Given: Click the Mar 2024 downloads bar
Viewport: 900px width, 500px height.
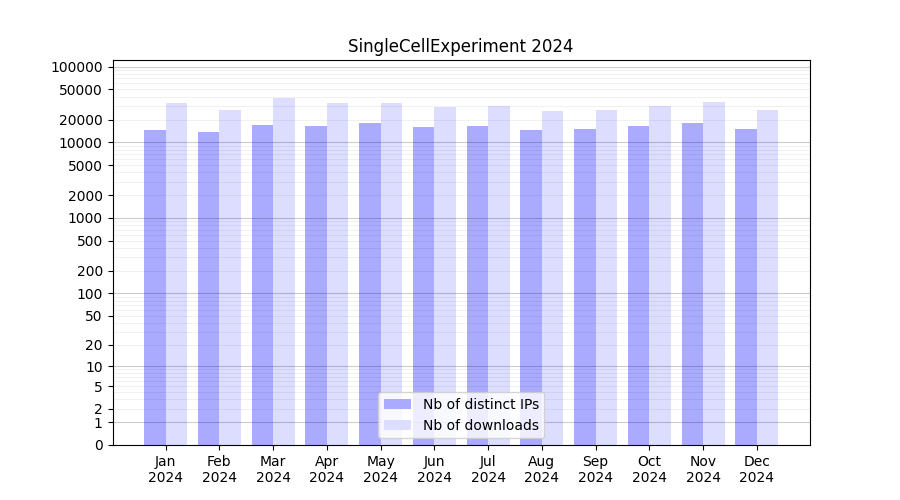Looking at the screenshot, I should [x=284, y=271].
